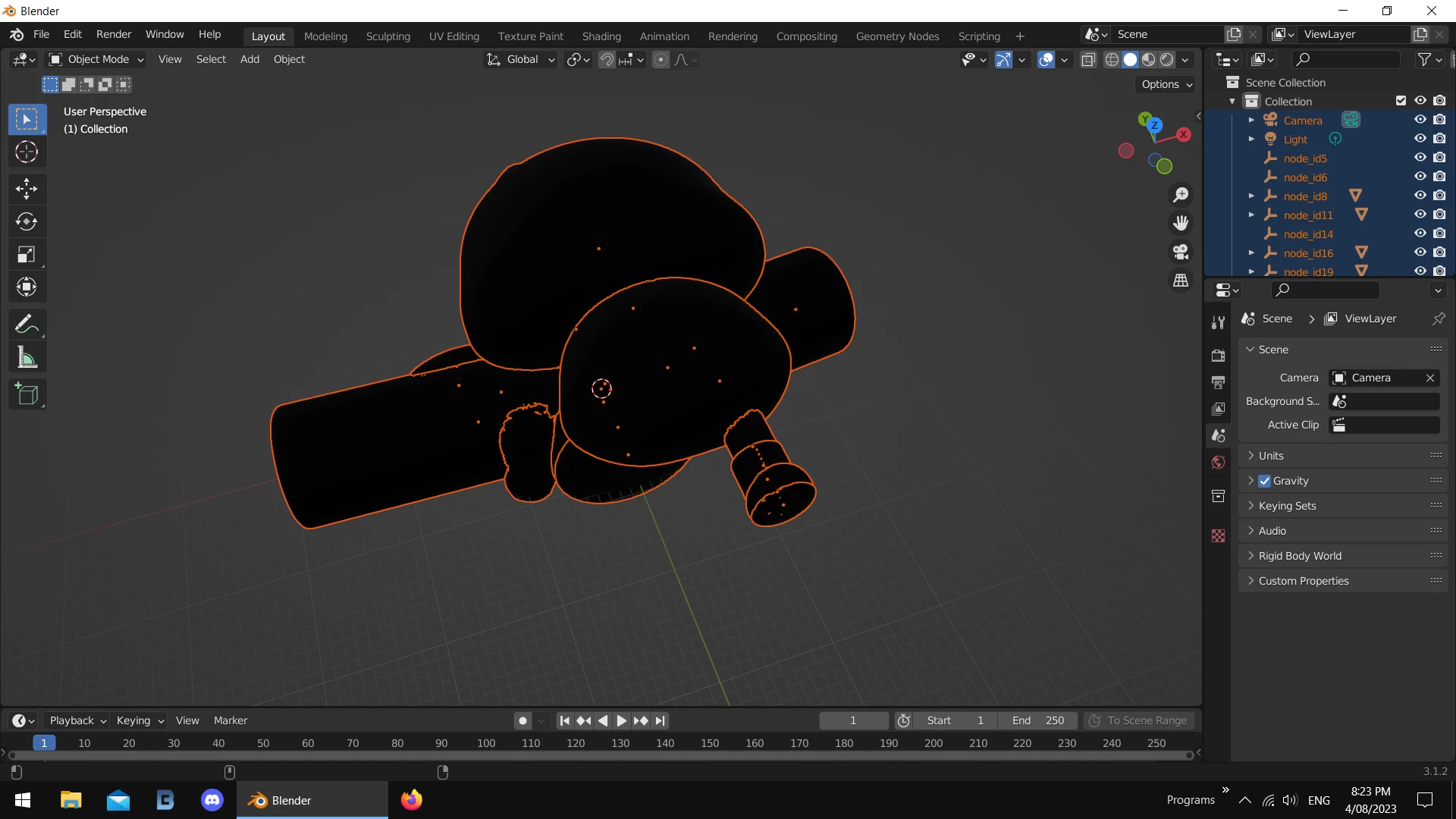Select the Move tool in the toolbar
This screenshot has height=819, width=1456.
coord(26,188)
